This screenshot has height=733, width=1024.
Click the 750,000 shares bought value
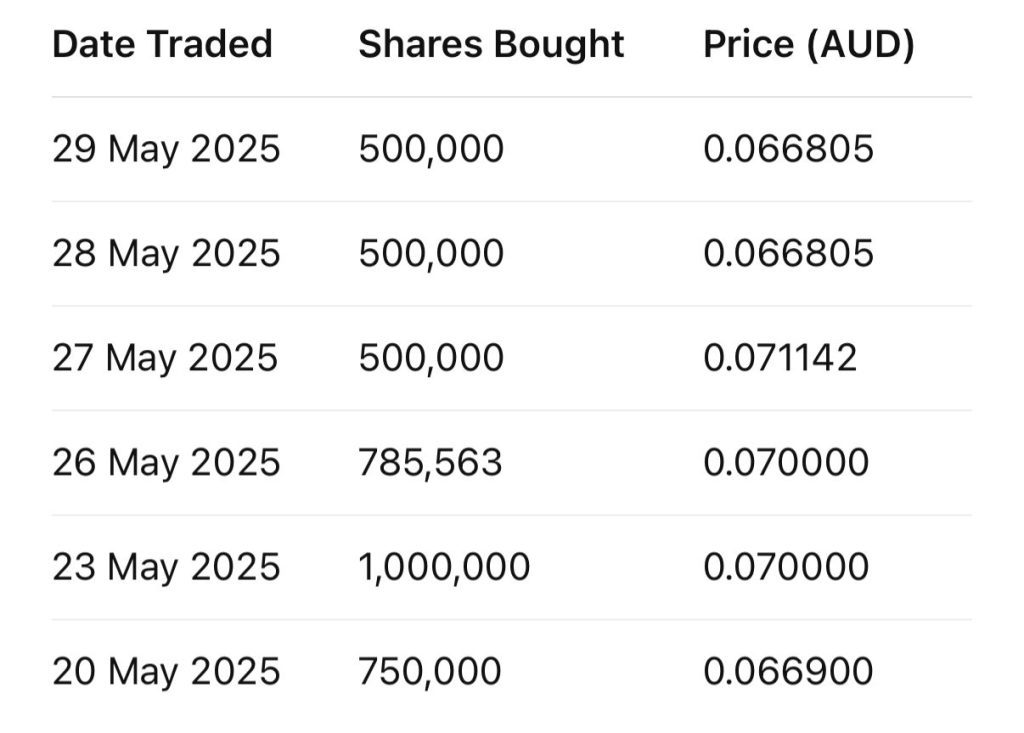(430, 671)
